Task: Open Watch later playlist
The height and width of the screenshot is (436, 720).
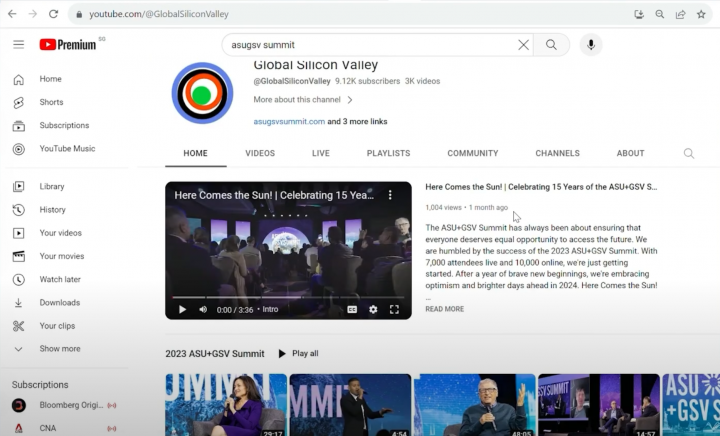Action: (60, 279)
